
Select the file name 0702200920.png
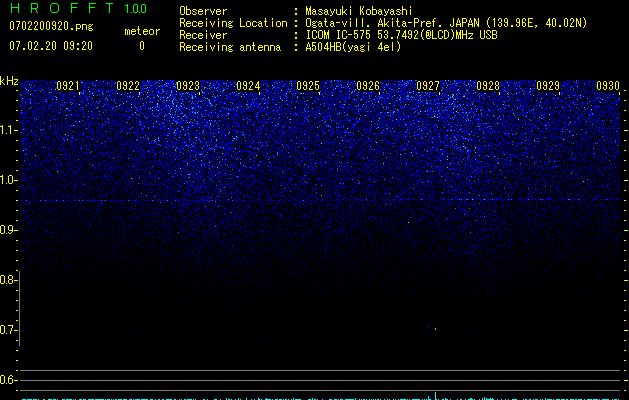(x=51, y=26)
